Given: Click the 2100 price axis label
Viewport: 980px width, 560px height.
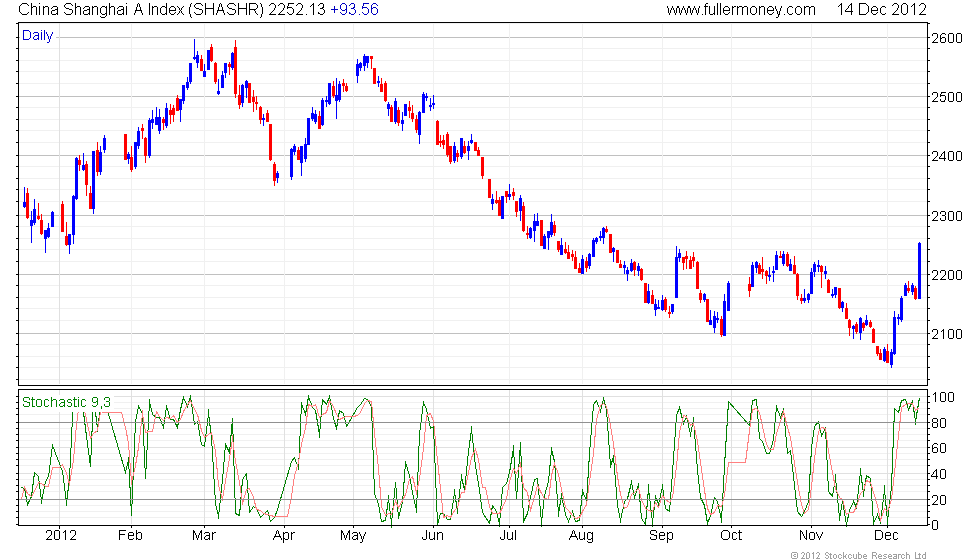Looking at the screenshot, I should coord(946,334).
